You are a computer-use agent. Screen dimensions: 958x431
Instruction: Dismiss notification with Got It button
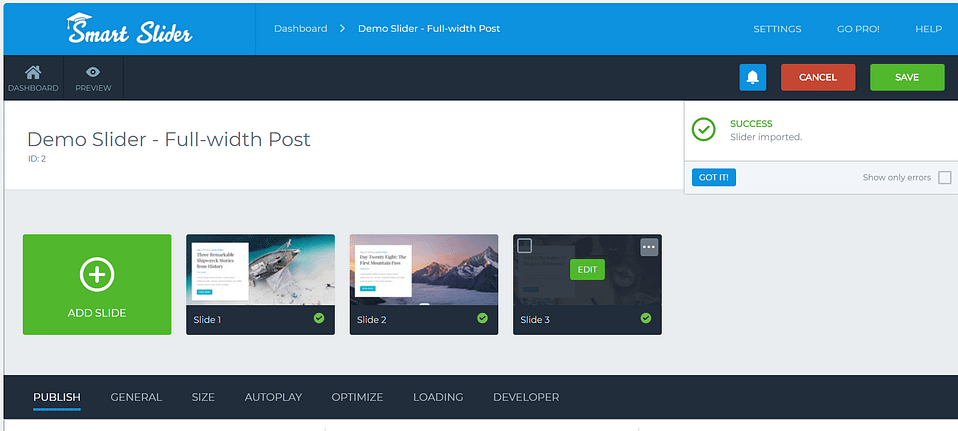tap(714, 177)
